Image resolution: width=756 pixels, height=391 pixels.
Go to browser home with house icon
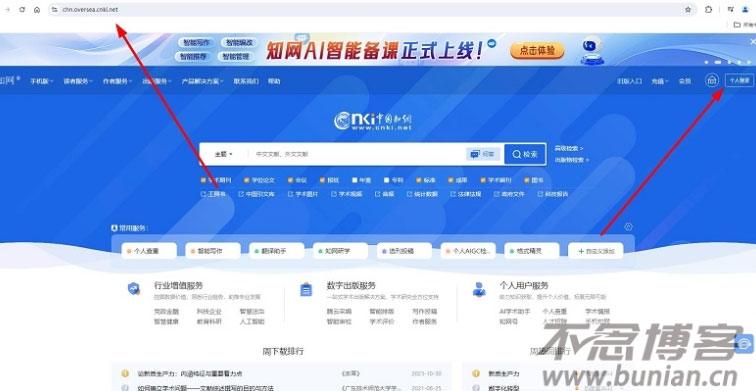[37, 9]
